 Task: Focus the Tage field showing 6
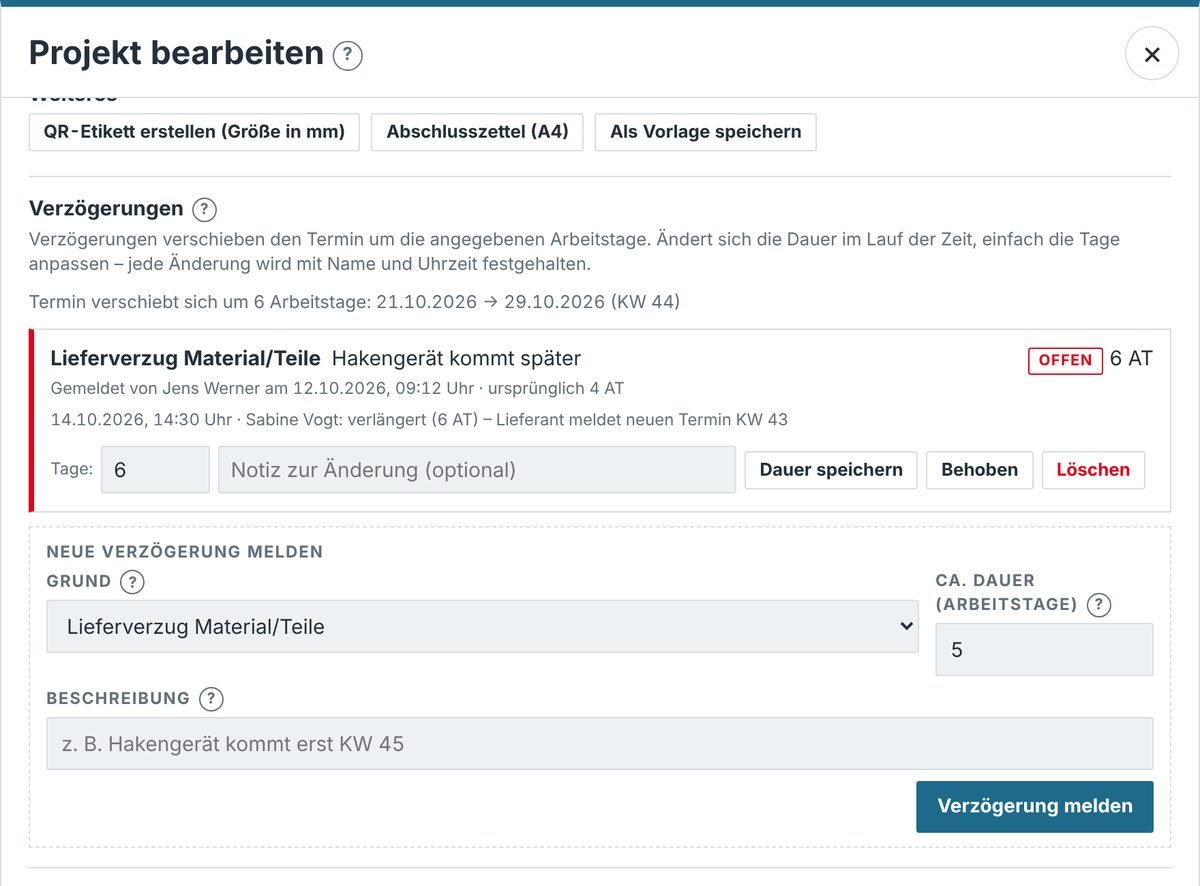[x=155, y=470]
